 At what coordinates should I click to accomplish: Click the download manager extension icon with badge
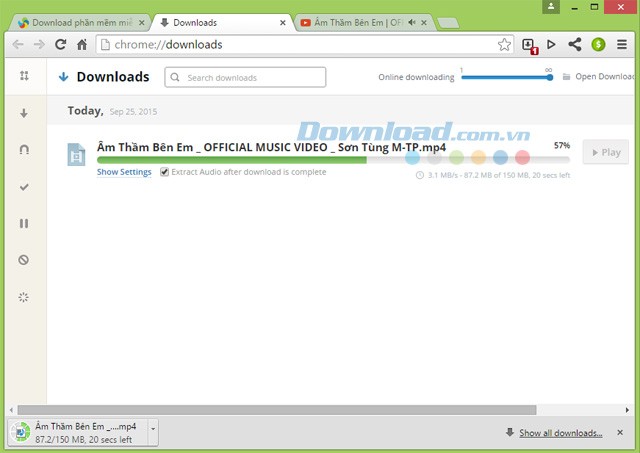(530, 44)
